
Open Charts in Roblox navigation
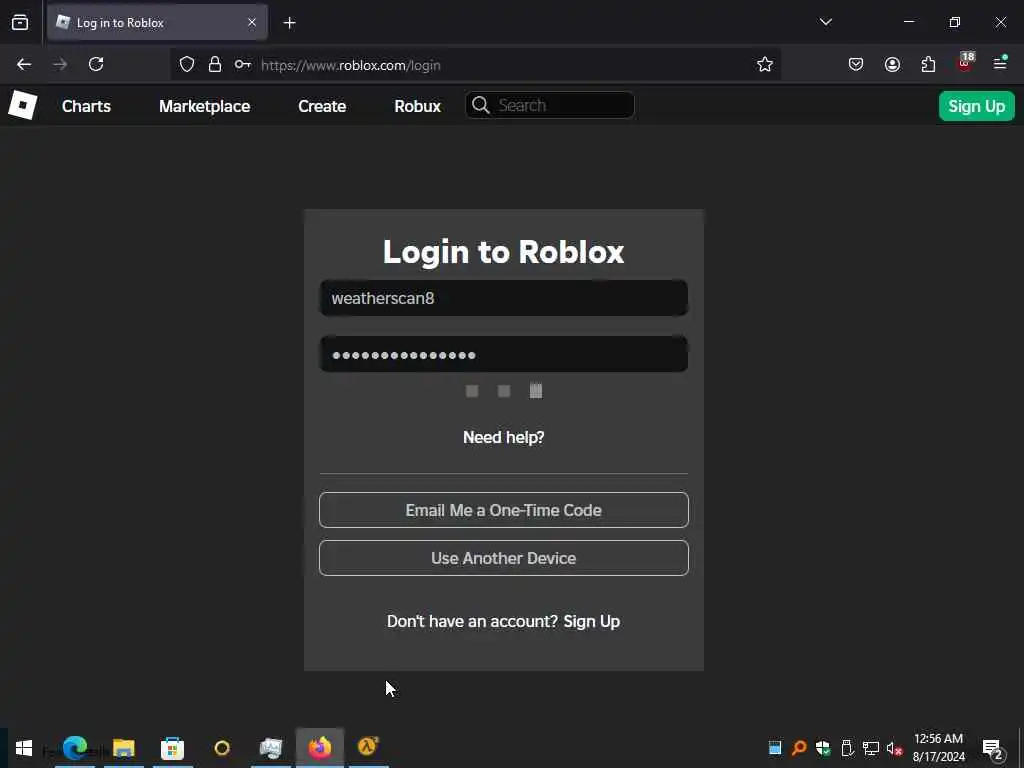[x=86, y=106]
